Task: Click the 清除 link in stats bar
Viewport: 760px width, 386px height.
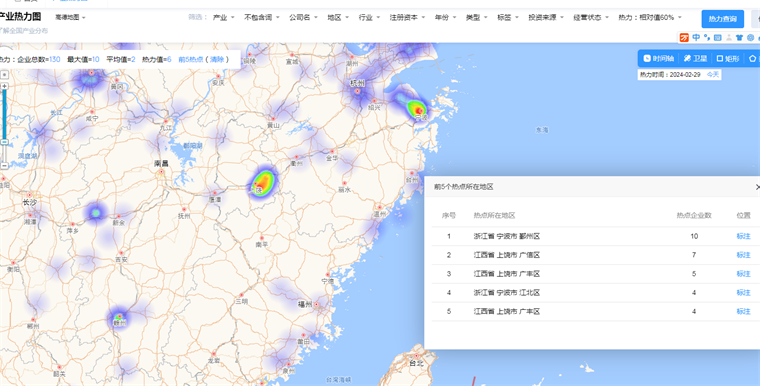Action: pyautogui.click(x=217, y=60)
